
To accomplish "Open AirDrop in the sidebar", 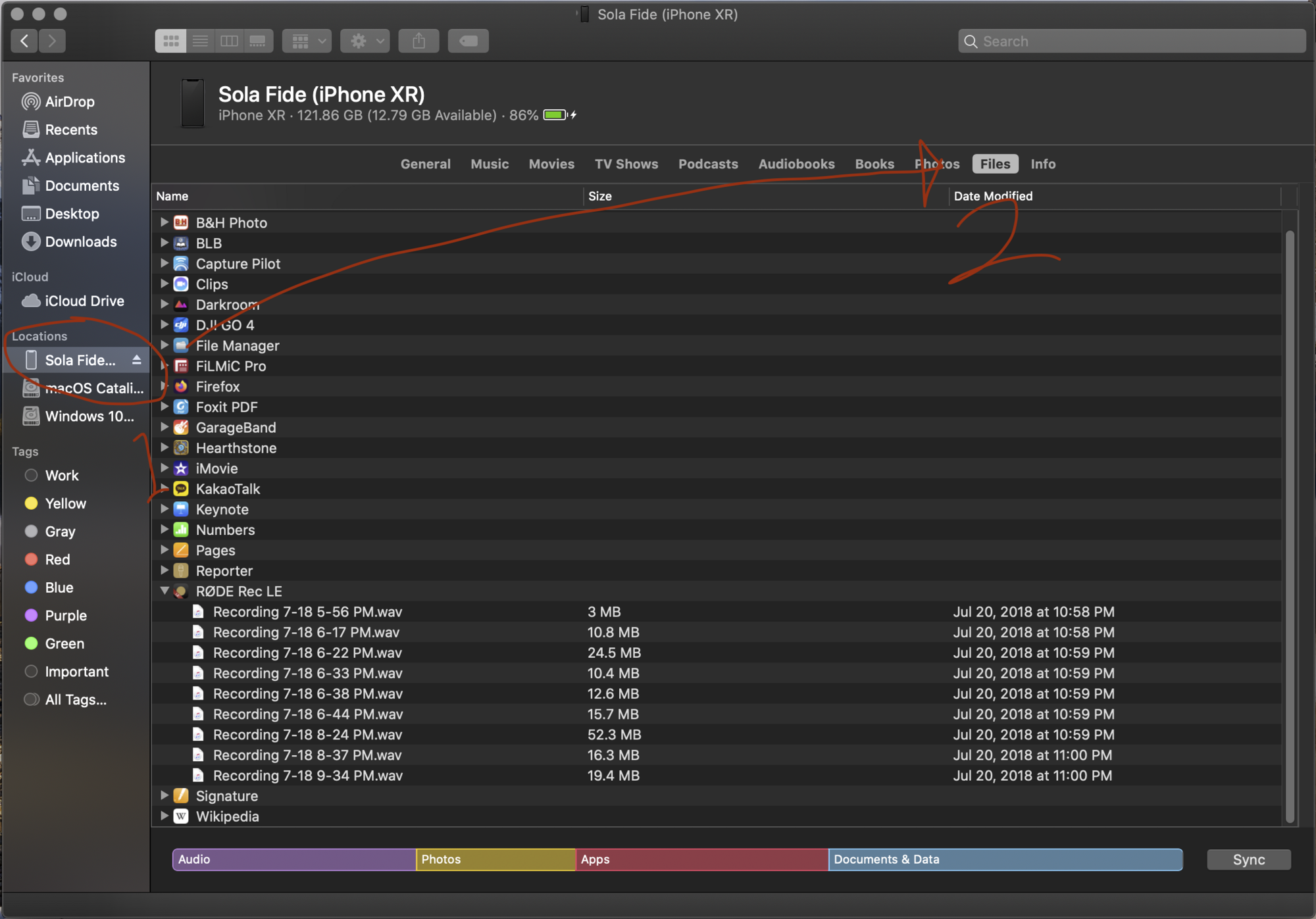I will (69, 102).
